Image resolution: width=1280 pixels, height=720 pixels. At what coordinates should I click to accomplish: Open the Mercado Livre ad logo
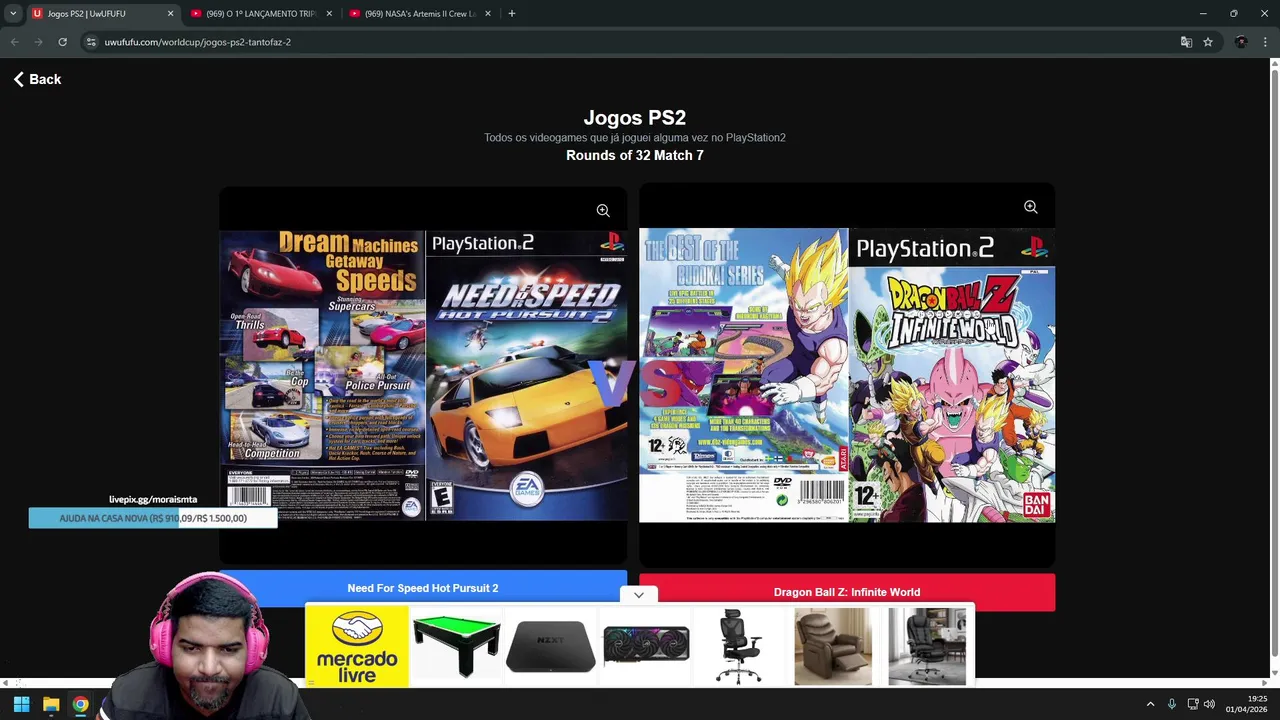point(357,647)
